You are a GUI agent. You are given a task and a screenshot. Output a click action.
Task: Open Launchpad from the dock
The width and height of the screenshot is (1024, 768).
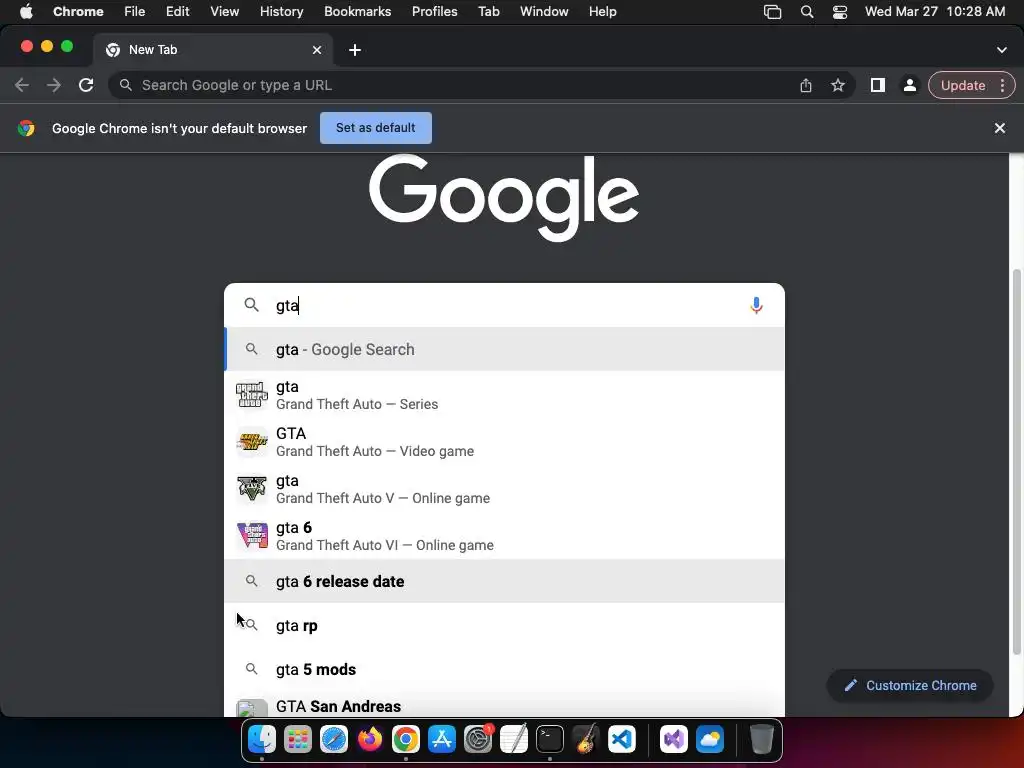298,739
